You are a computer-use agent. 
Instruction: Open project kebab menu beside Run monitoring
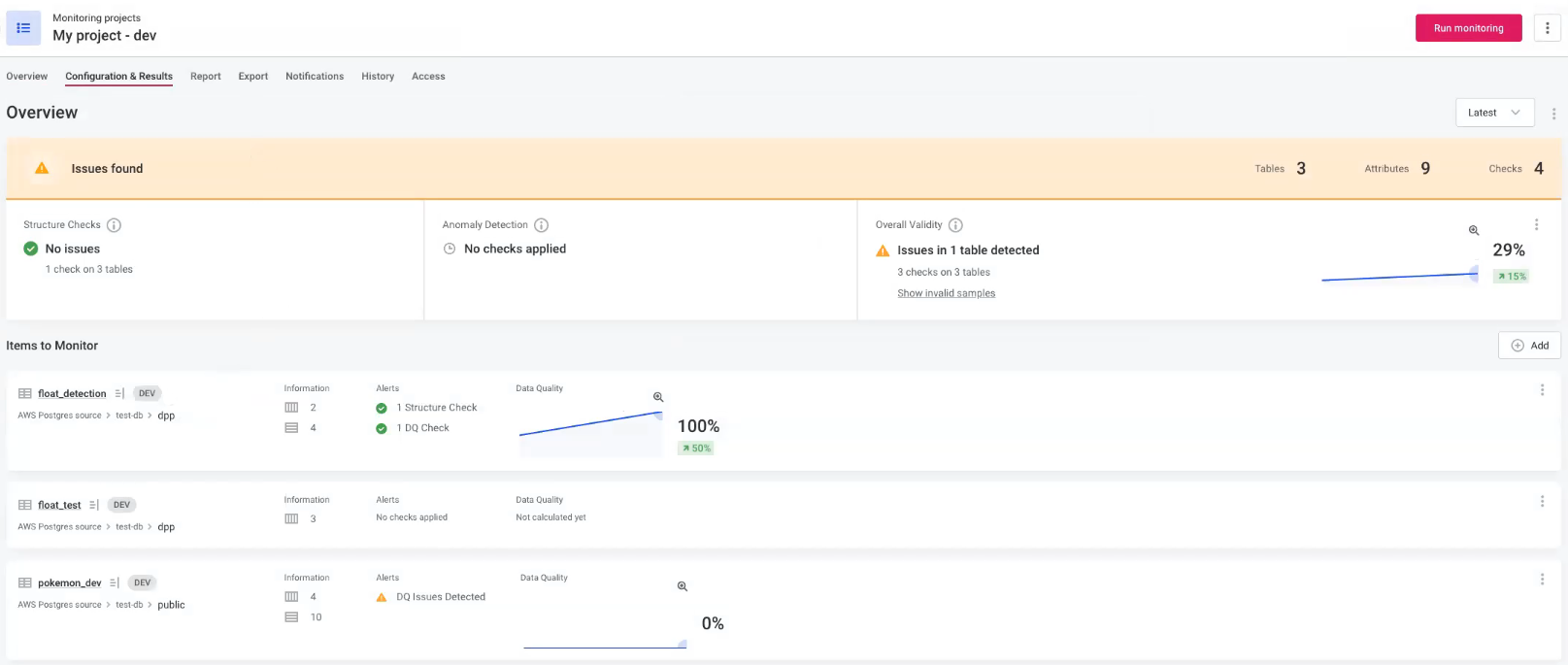[1547, 28]
